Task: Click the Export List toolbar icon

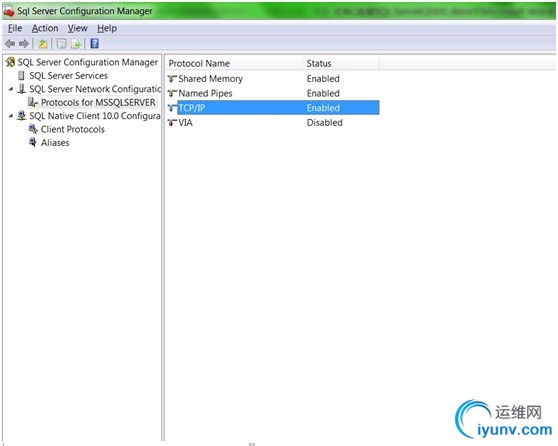Action: pyautogui.click(x=76, y=44)
